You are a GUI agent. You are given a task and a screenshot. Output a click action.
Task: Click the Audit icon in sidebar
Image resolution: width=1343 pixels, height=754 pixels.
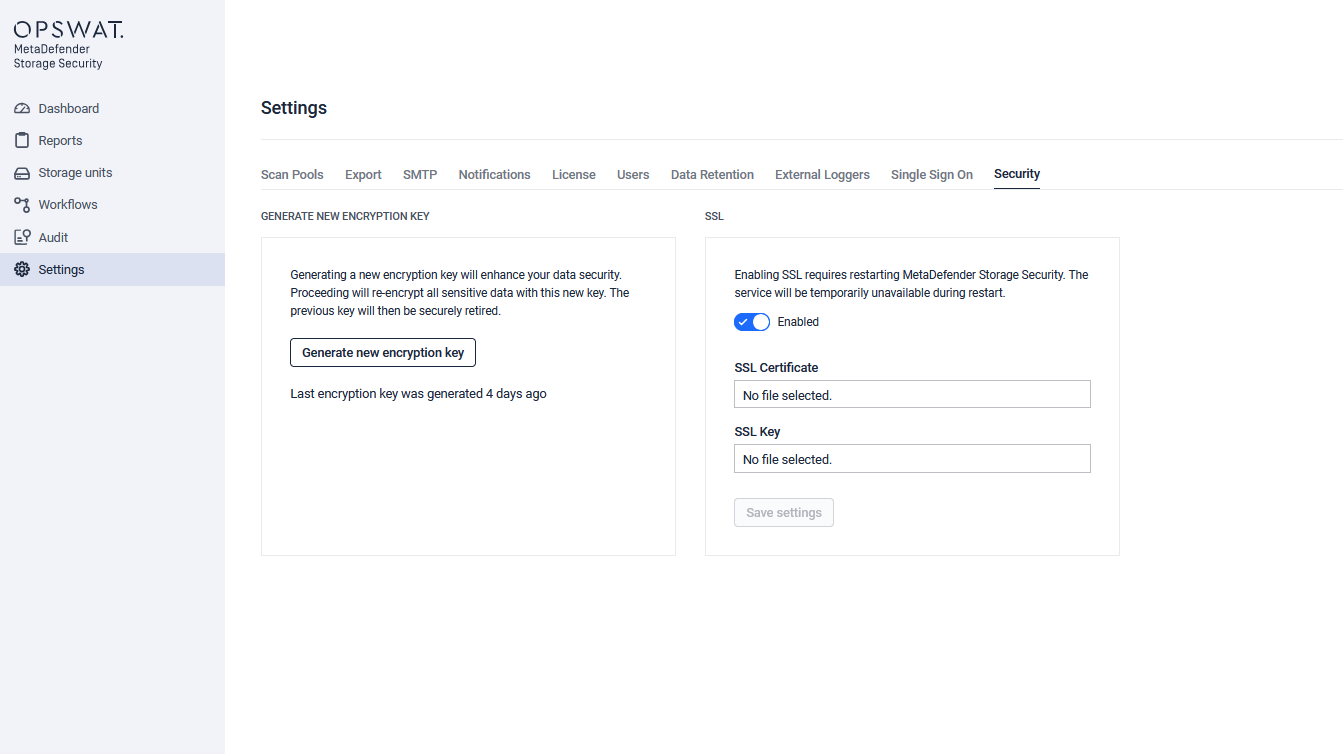(x=22, y=237)
